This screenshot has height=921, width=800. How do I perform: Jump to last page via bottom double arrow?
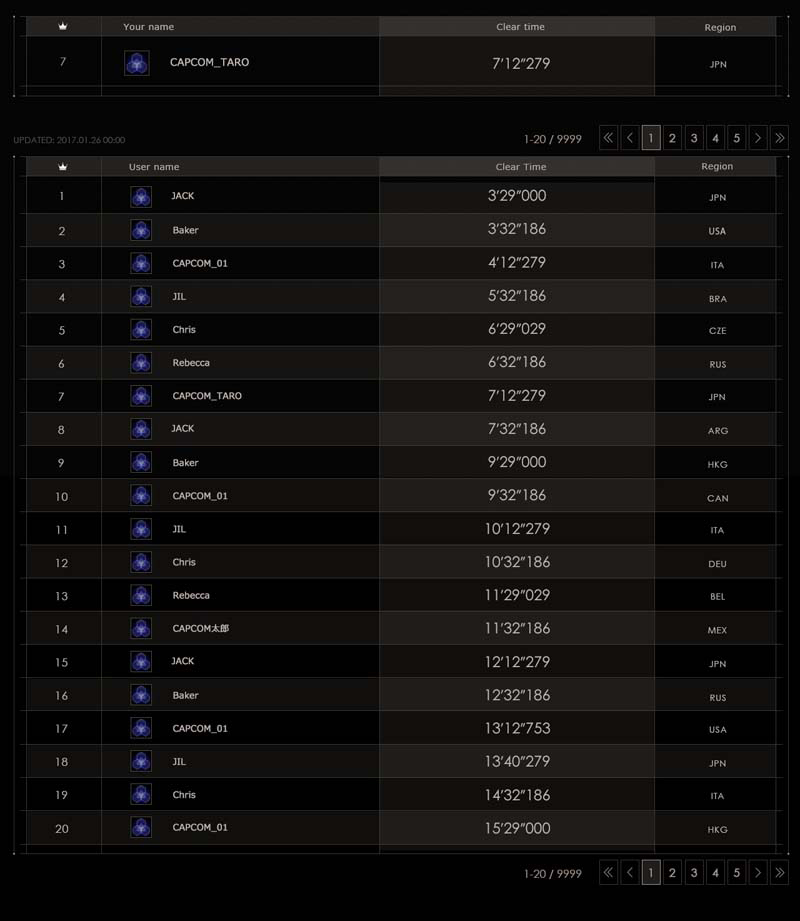click(x=779, y=872)
